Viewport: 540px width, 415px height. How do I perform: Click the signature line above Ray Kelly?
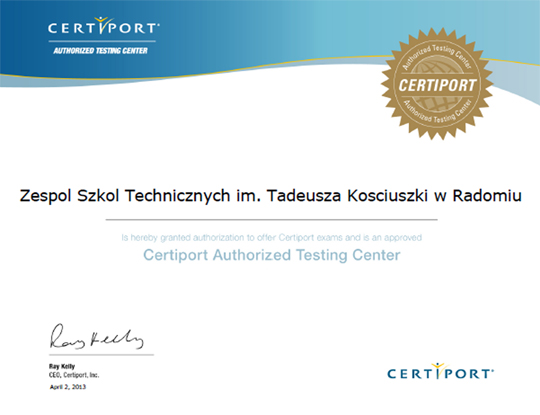coord(101,355)
